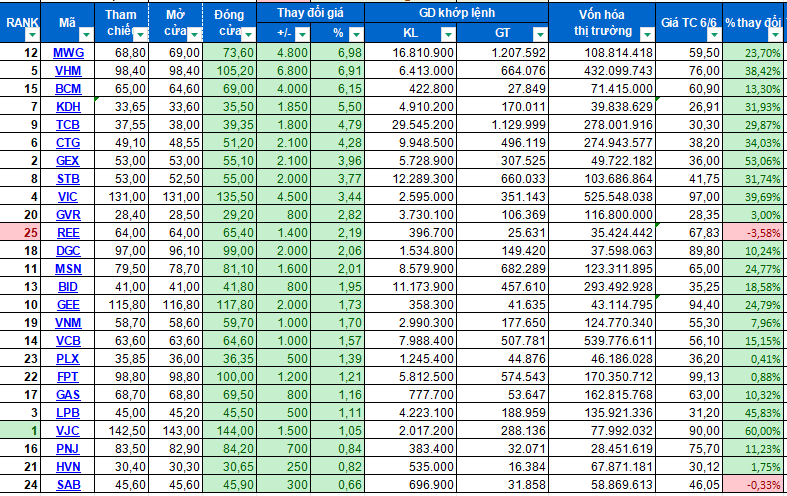Open the VJC stock link
Image resolution: width=787 pixels, height=496 pixels.
pos(68,431)
